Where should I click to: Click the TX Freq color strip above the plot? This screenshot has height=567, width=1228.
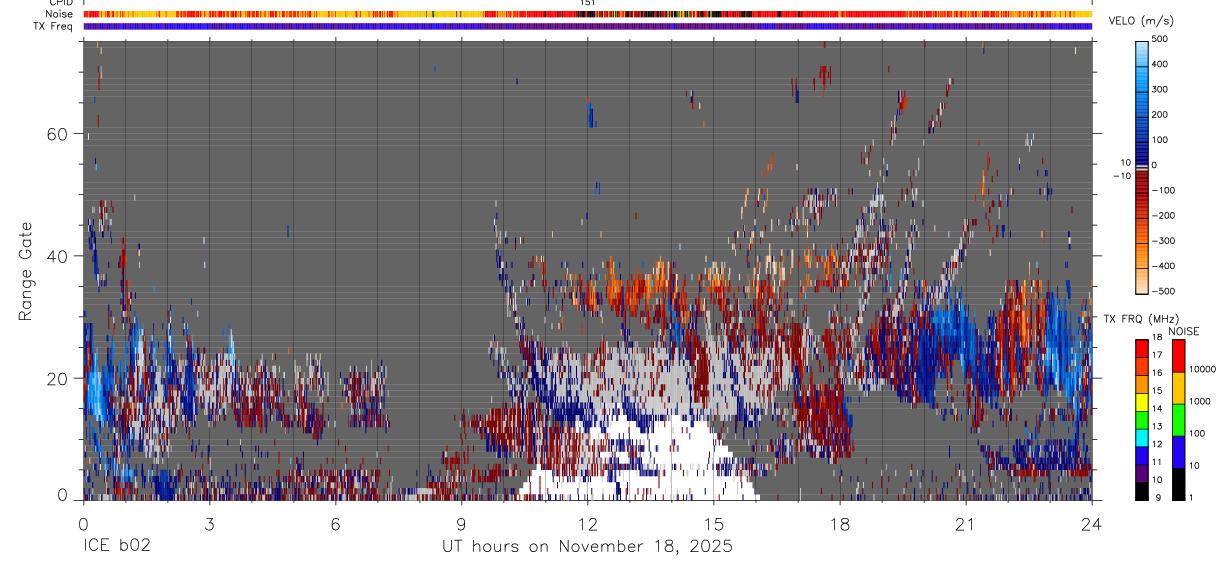pyautogui.click(x=588, y=26)
